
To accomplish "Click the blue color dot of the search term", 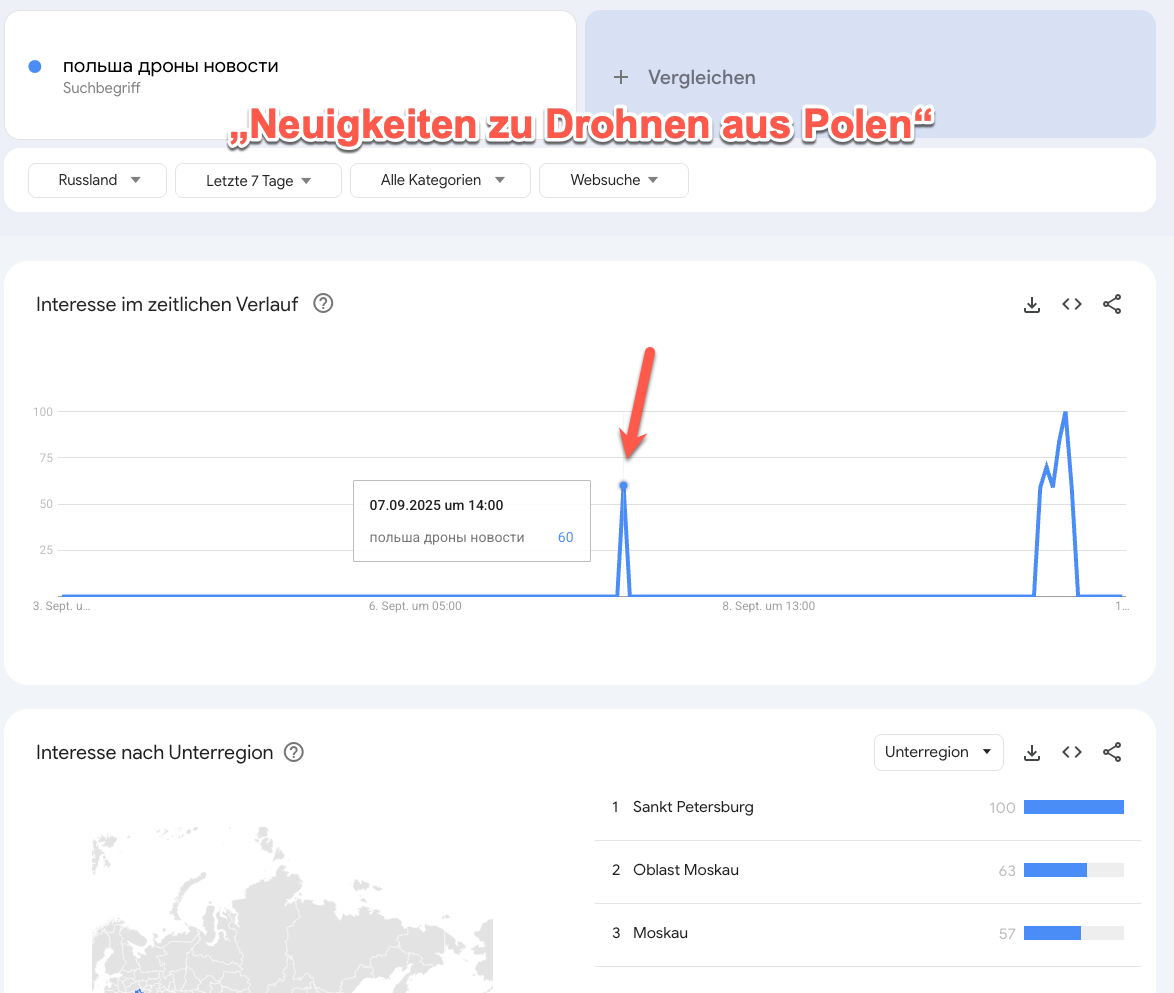I will click(x=35, y=66).
